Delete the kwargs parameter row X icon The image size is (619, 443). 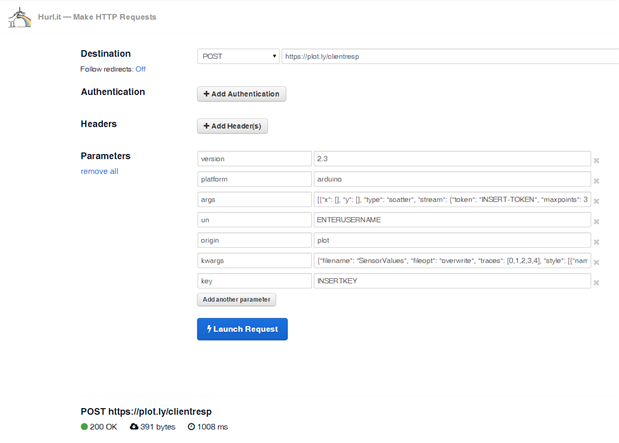click(596, 263)
